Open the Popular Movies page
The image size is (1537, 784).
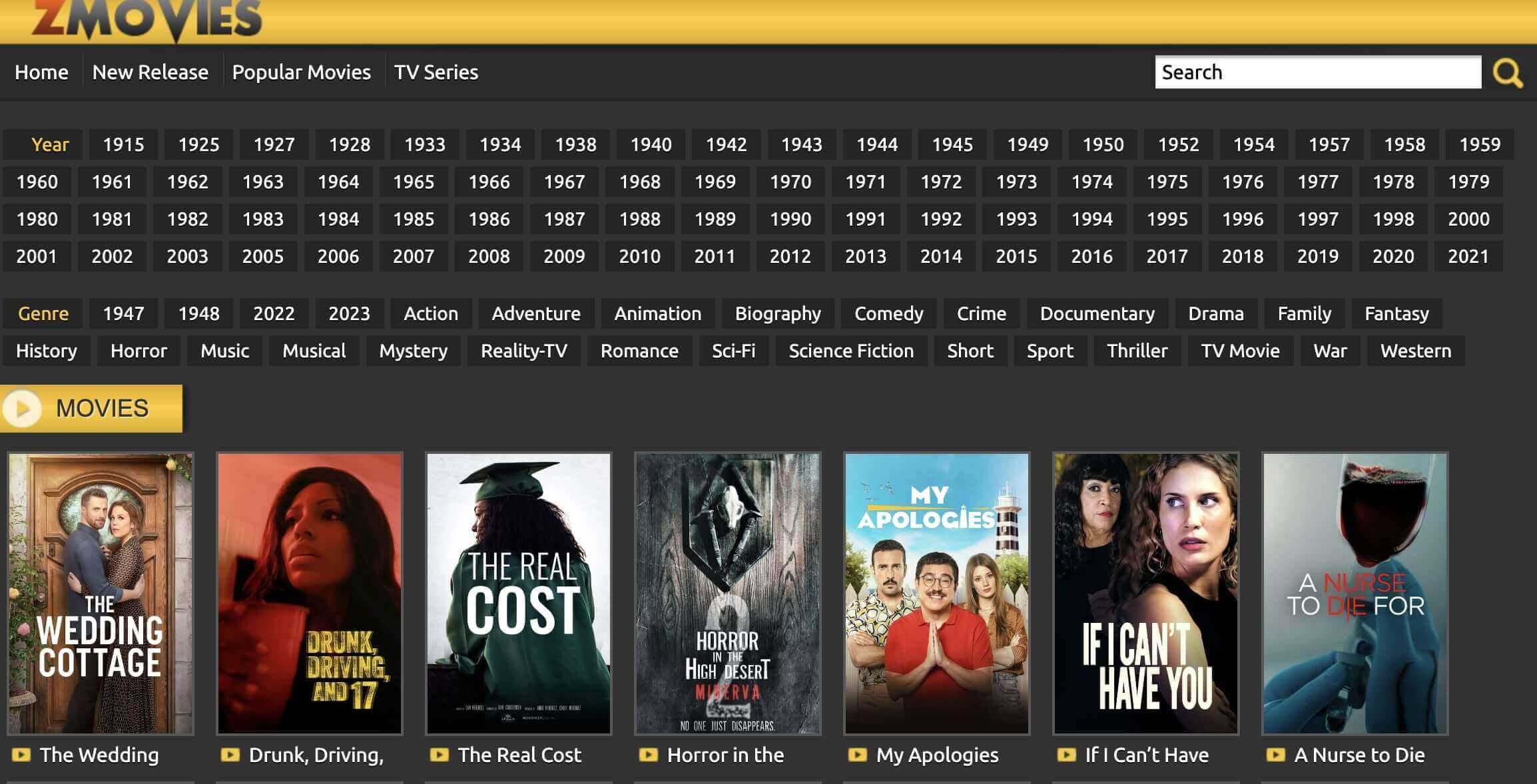302,72
